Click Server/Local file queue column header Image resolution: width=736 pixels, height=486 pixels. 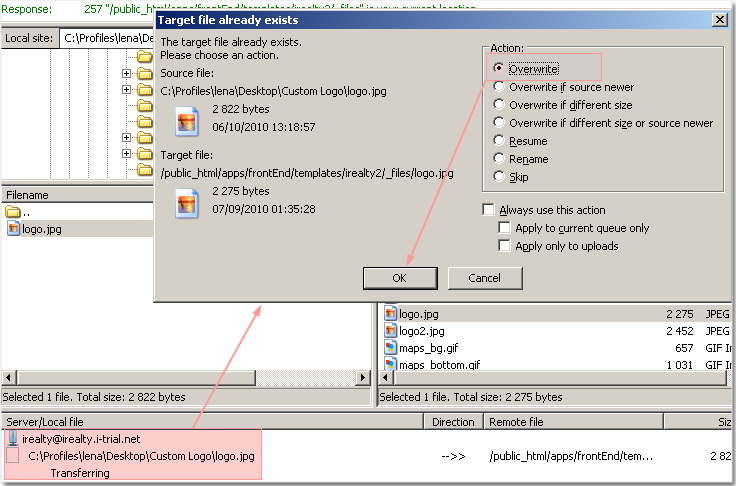[x=212, y=422]
